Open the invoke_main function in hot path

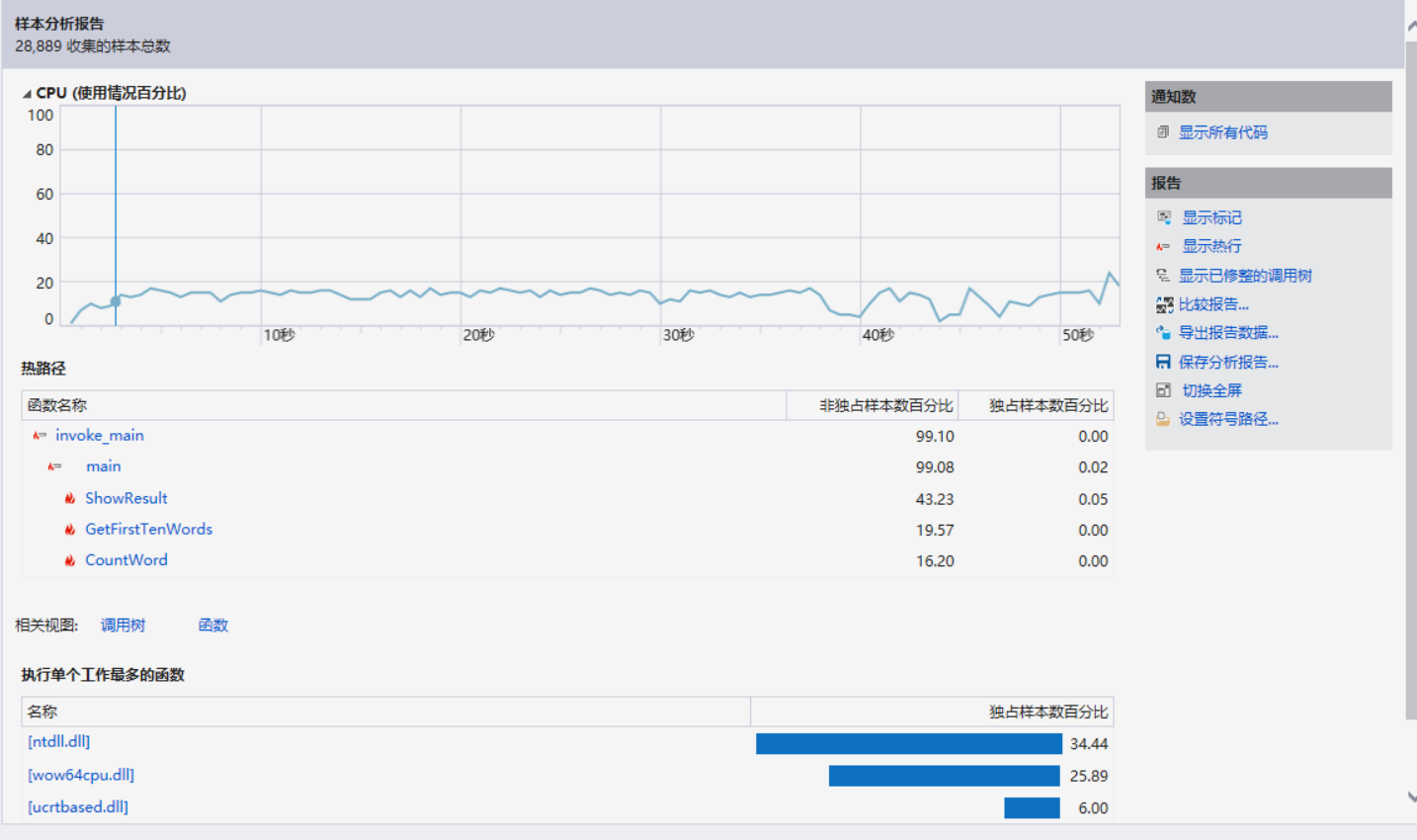point(100,436)
